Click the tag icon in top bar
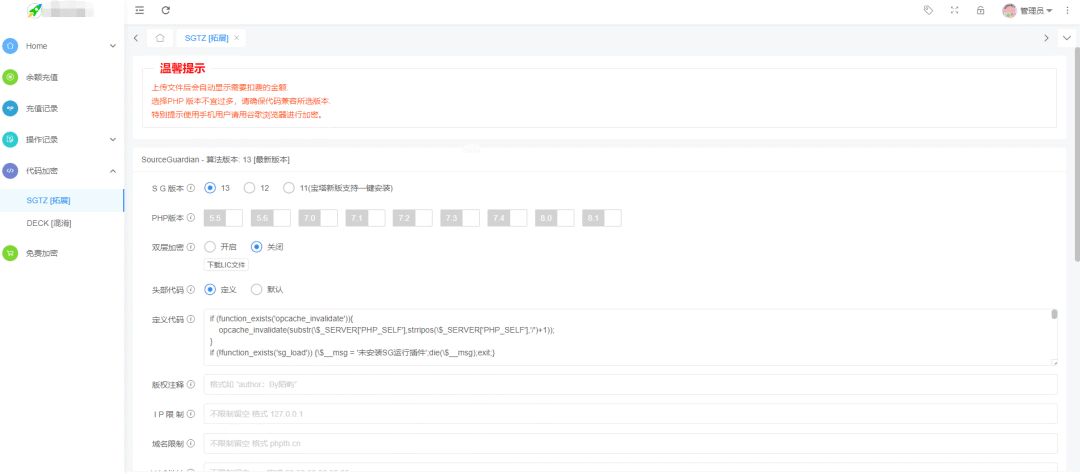 (928, 10)
